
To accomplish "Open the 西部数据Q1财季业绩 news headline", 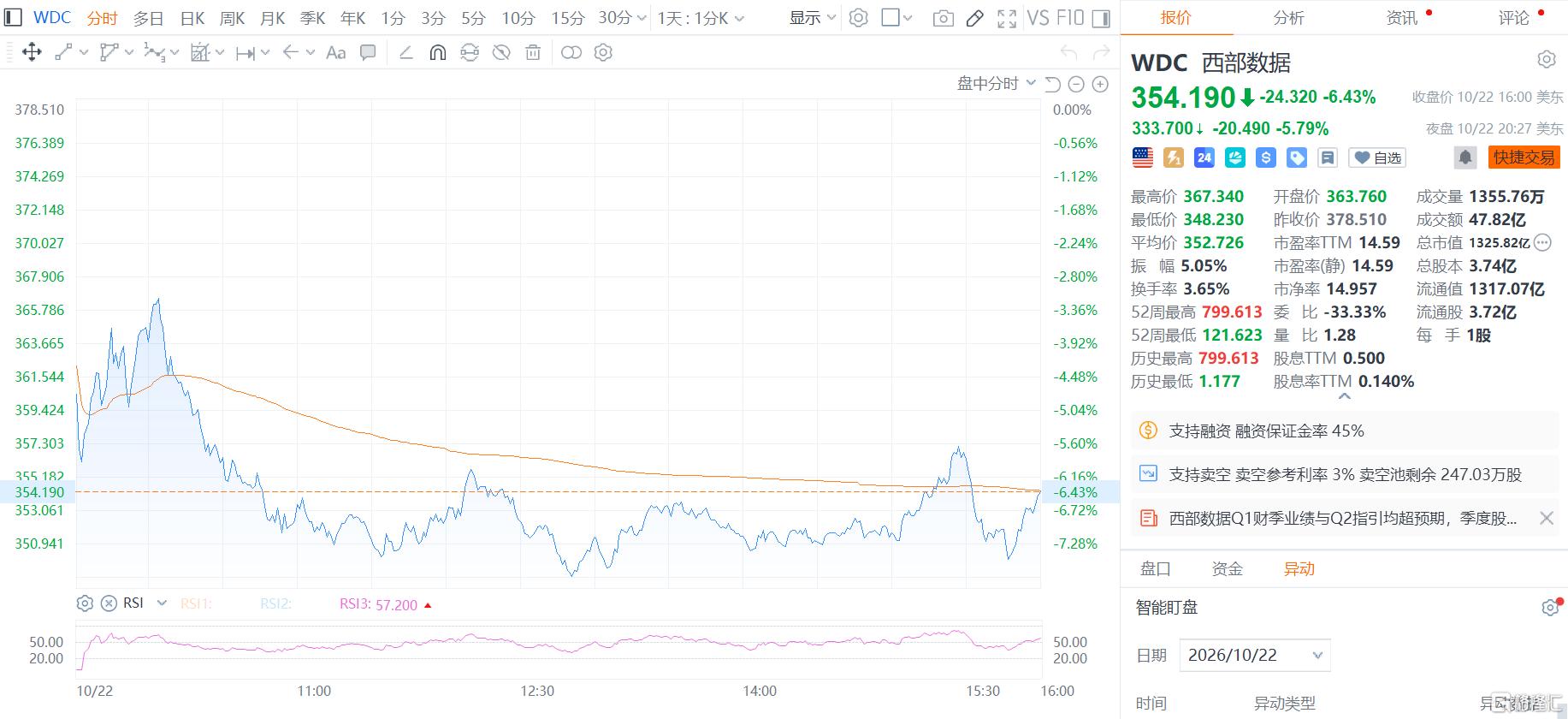I will click(1343, 518).
